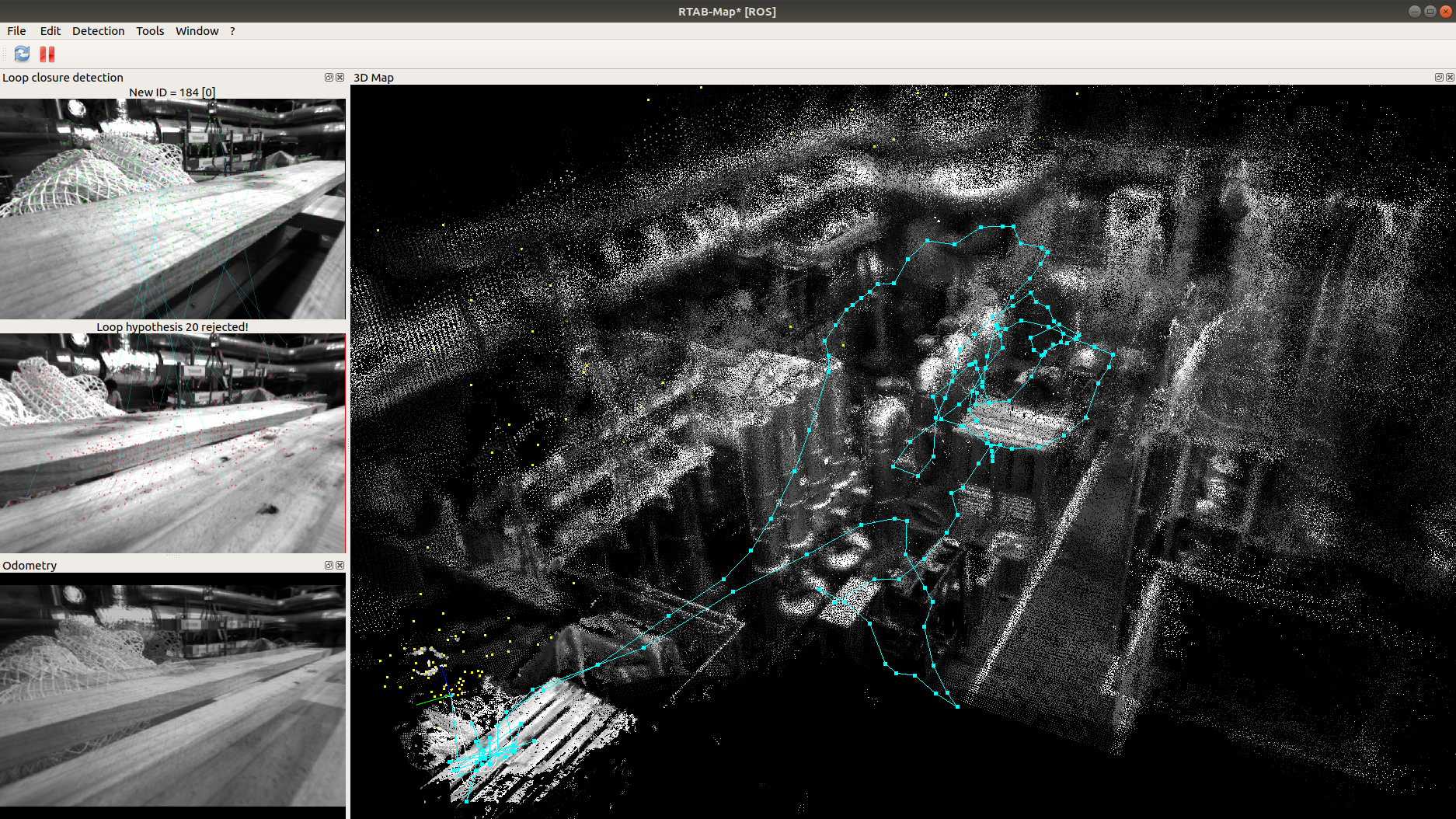
Task: Open the Detection menu
Action: (x=98, y=31)
